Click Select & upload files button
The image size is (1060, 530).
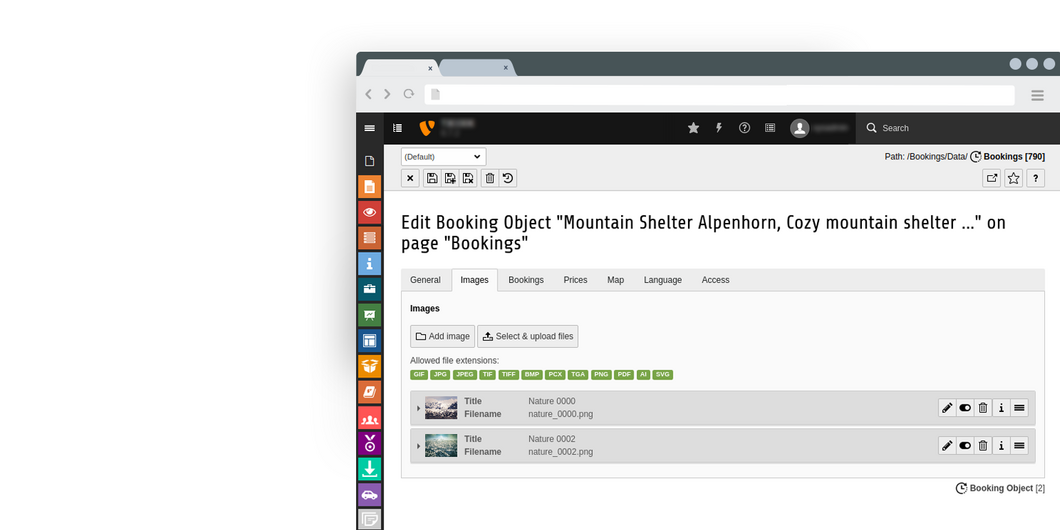point(527,336)
